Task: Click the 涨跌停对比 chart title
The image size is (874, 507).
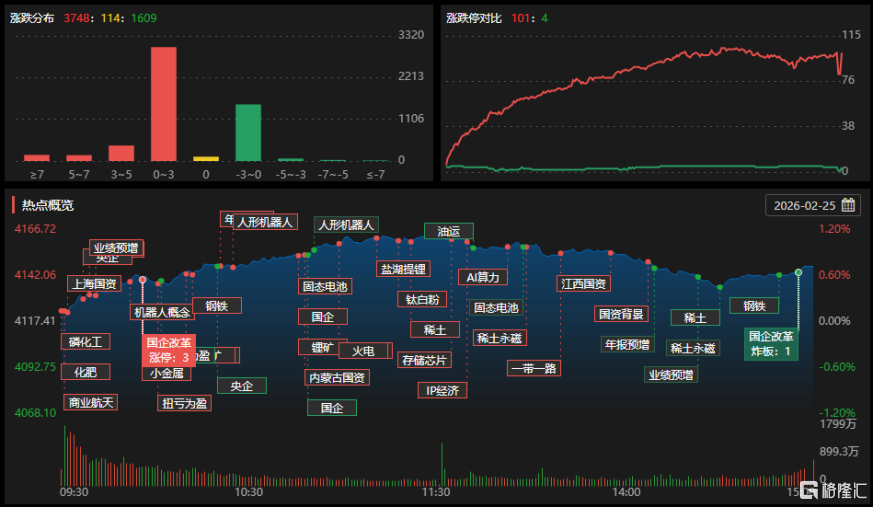Action: 474,18
